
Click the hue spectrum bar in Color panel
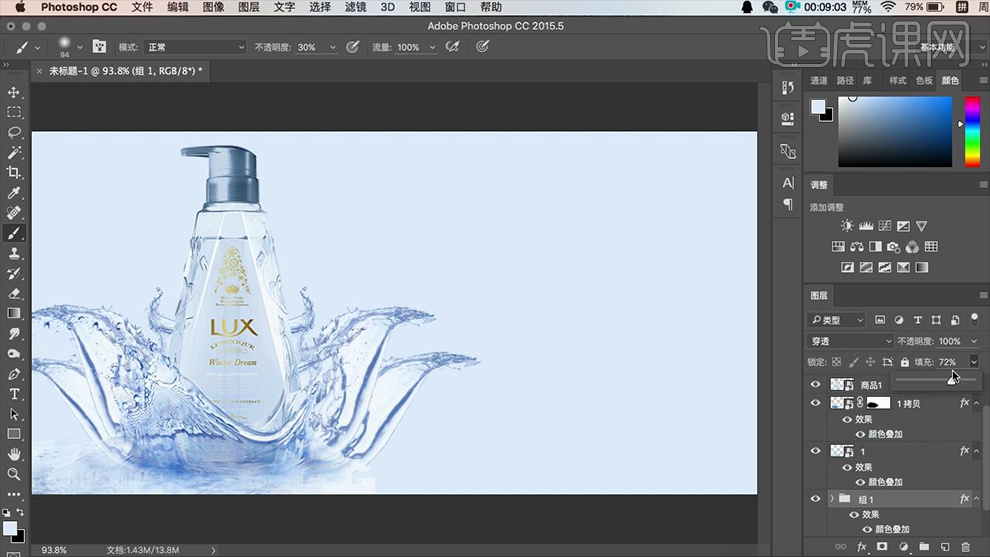click(x=972, y=132)
